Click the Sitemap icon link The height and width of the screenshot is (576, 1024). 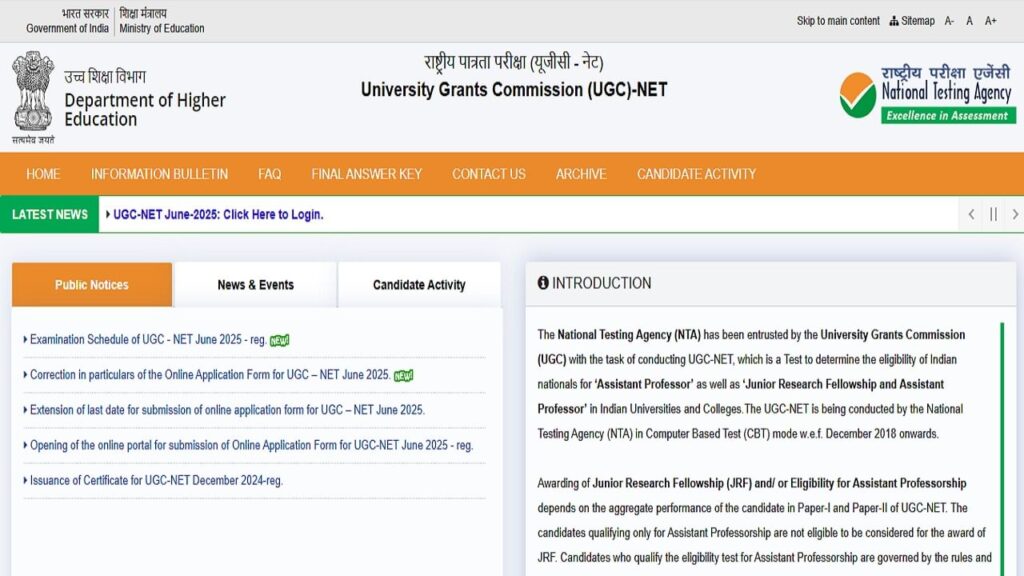(x=912, y=21)
